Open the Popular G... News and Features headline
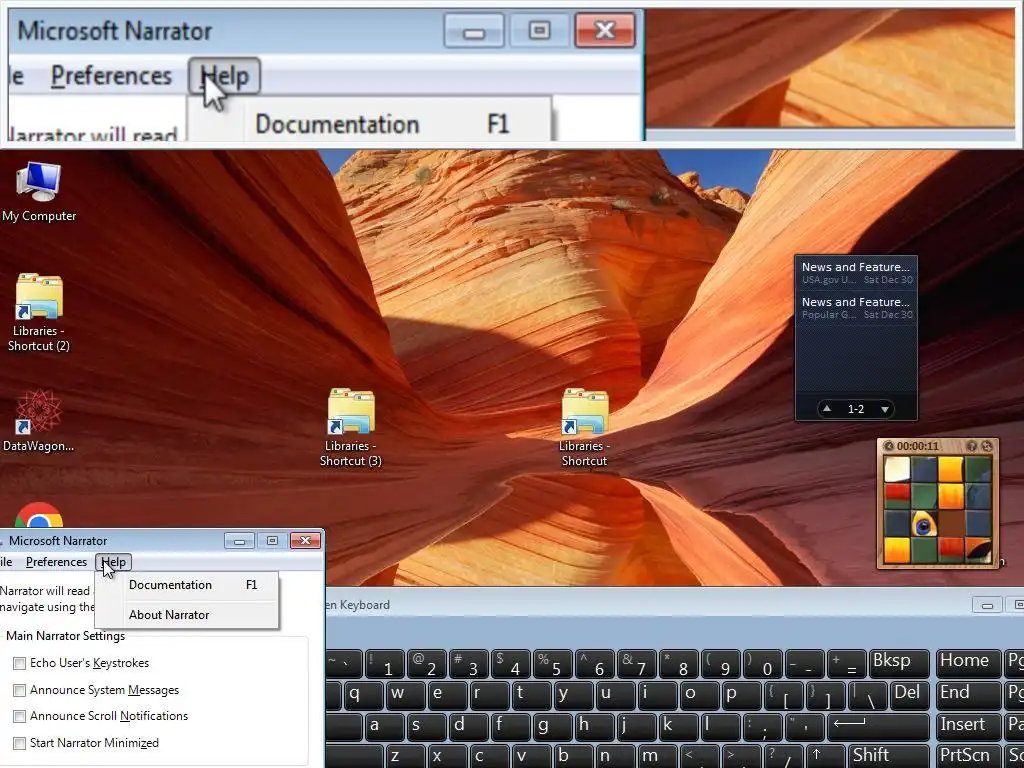The height and width of the screenshot is (768, 1024). 856,308
